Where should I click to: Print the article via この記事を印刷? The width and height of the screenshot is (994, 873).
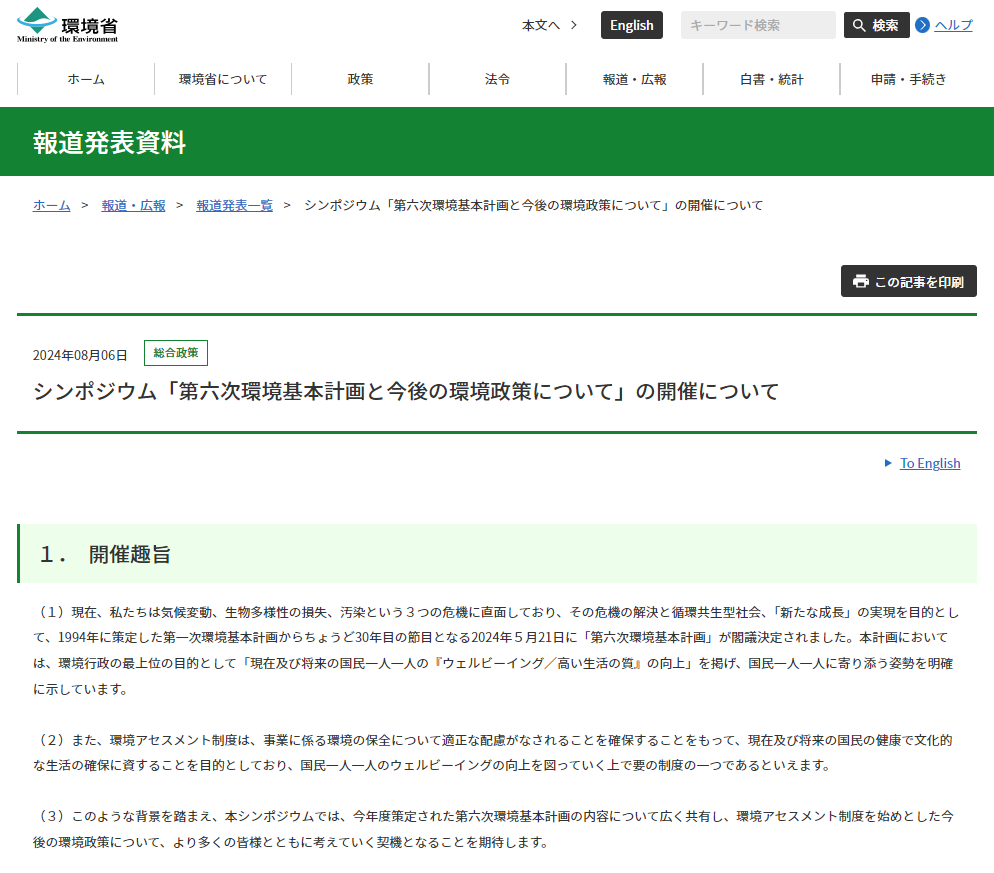click(x=908, y=281)
